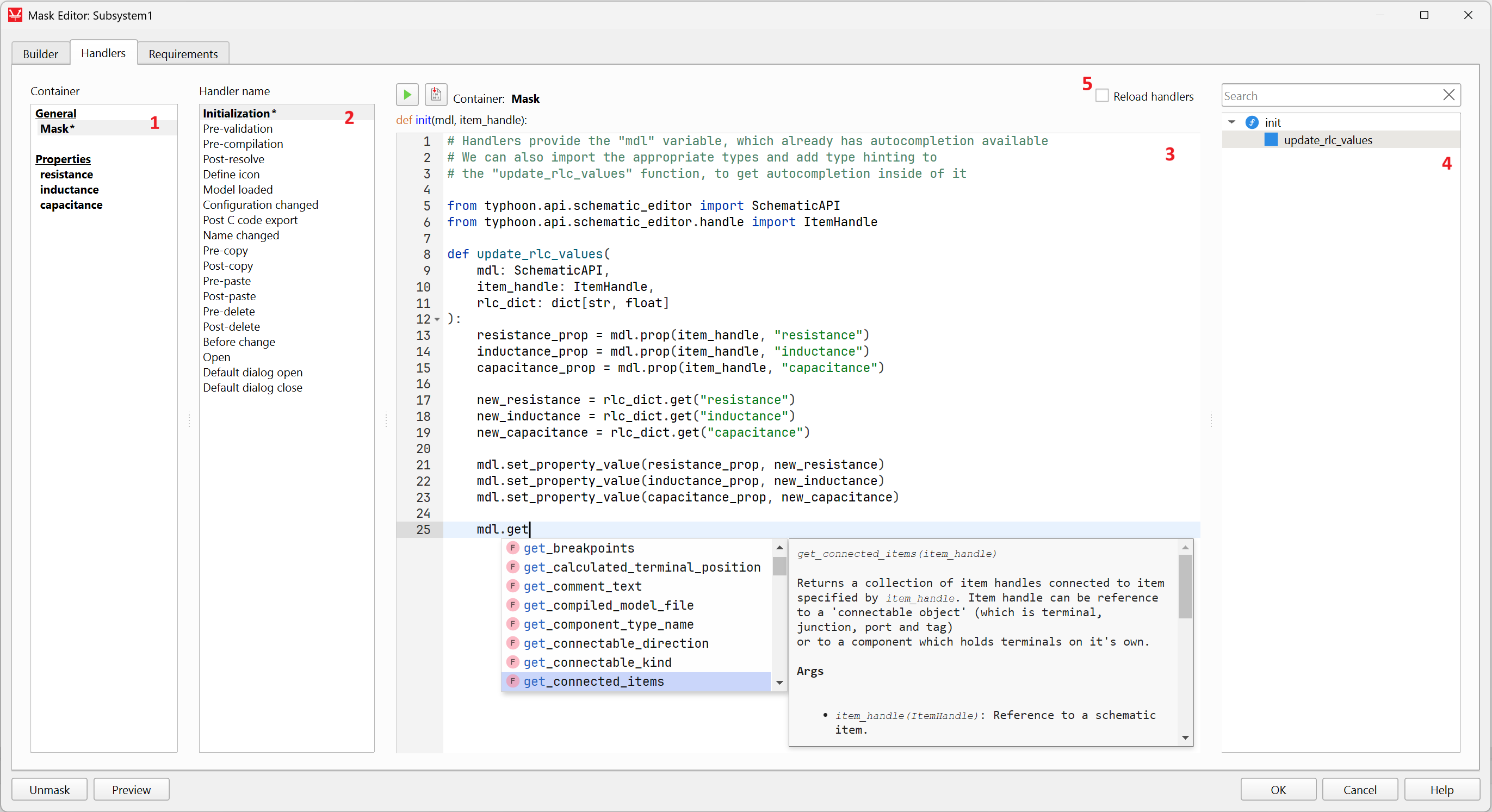Collapse the init tree node
The width and height of the screenshot is (1492, 812).
click(1232, 122)
